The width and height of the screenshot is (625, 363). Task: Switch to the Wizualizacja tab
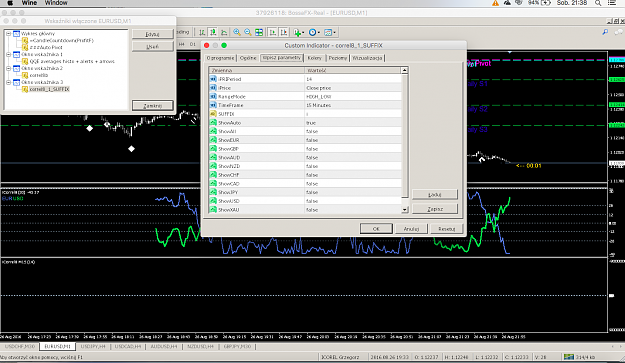tap(367, 58)
